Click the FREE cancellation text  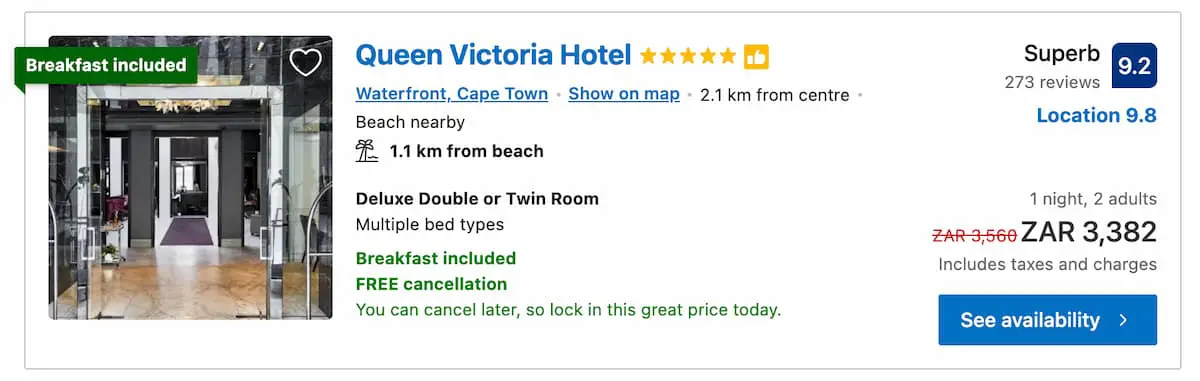coord(431,284)
